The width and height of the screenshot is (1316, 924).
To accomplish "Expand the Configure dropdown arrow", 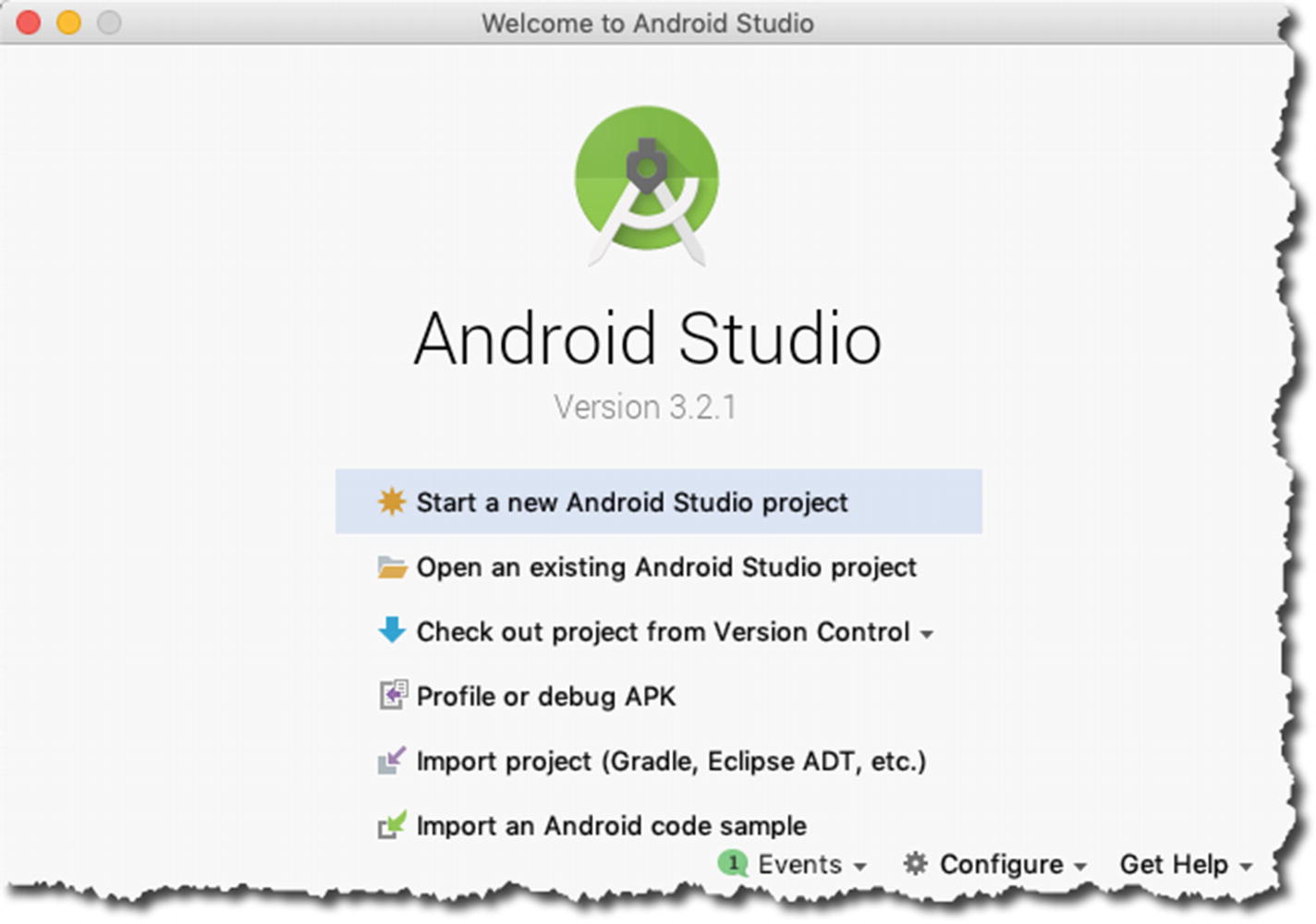I will (1080, 867).
